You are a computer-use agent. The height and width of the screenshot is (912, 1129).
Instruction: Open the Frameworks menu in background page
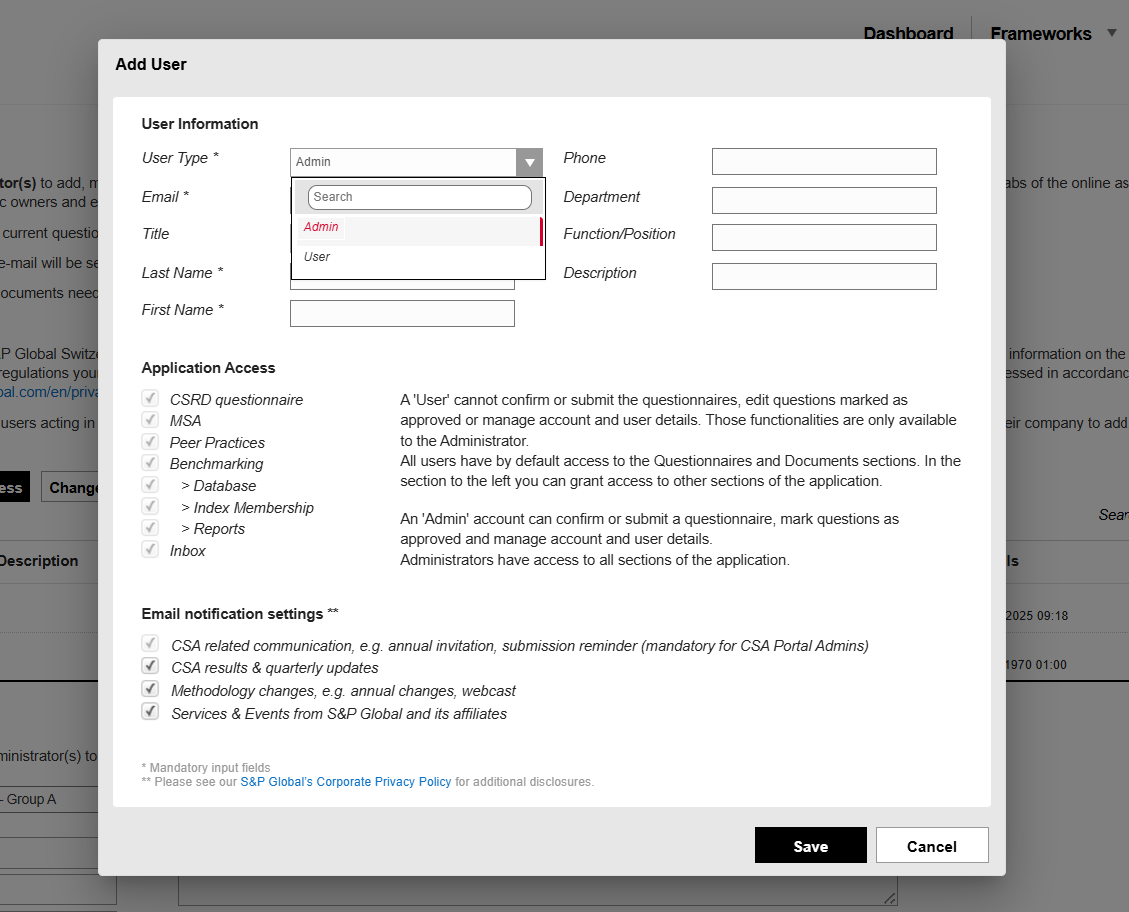(x=1040, y=33)
